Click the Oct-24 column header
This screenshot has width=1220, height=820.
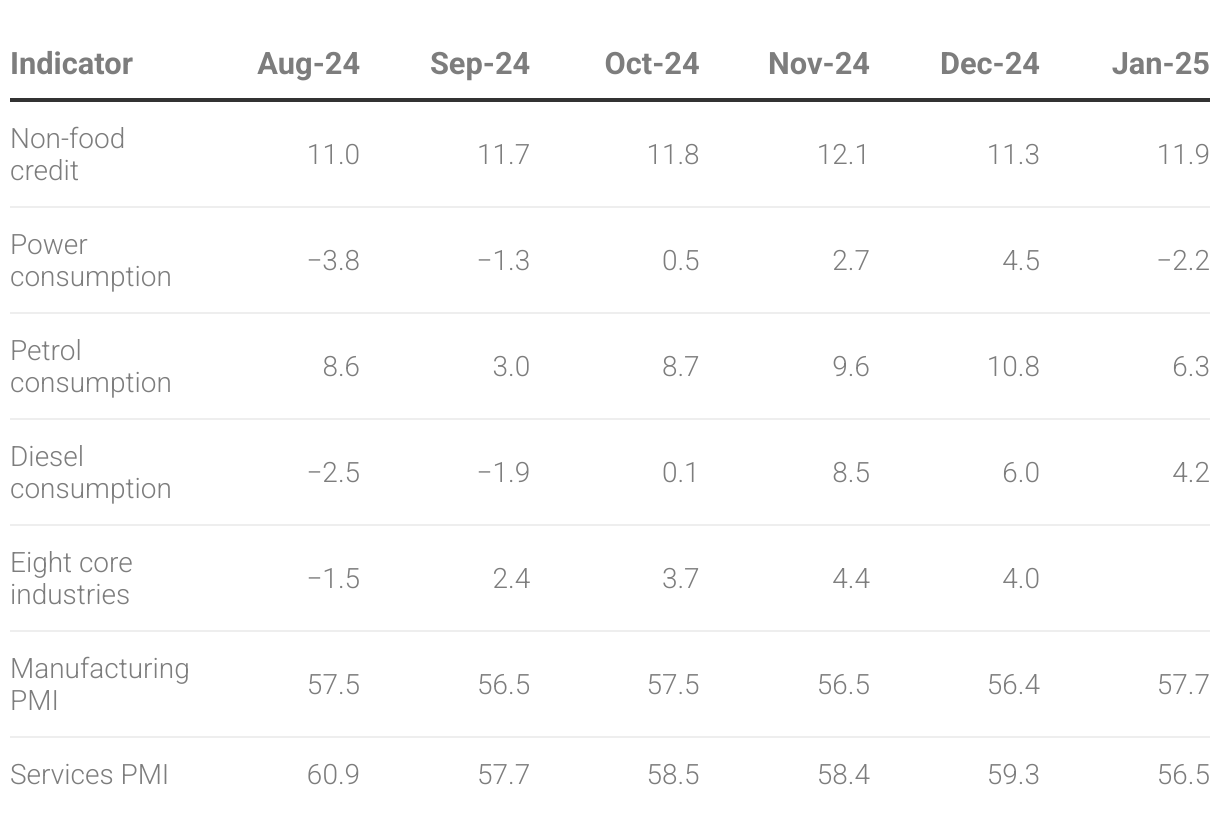coord(652,64)
